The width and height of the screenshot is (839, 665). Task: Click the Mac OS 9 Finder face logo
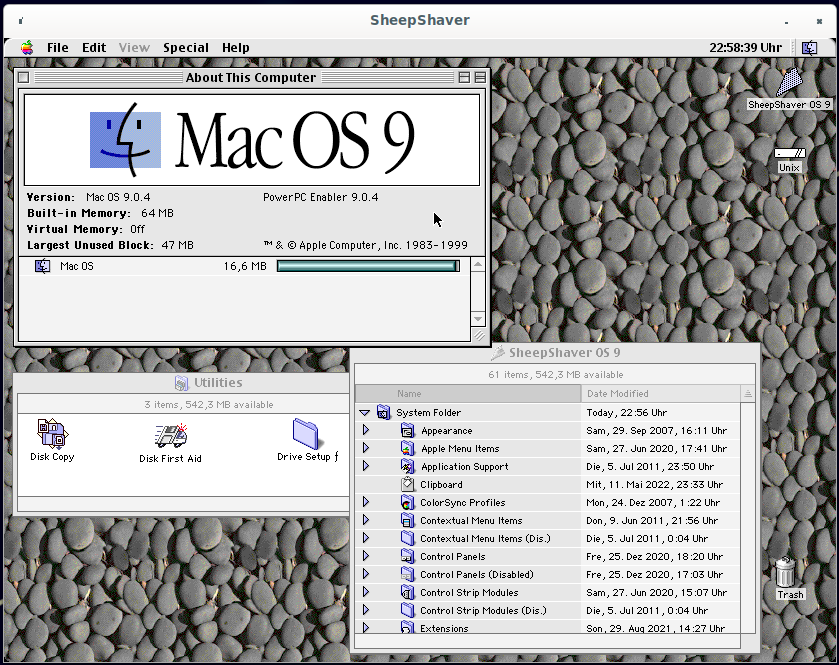pos(125,140)
